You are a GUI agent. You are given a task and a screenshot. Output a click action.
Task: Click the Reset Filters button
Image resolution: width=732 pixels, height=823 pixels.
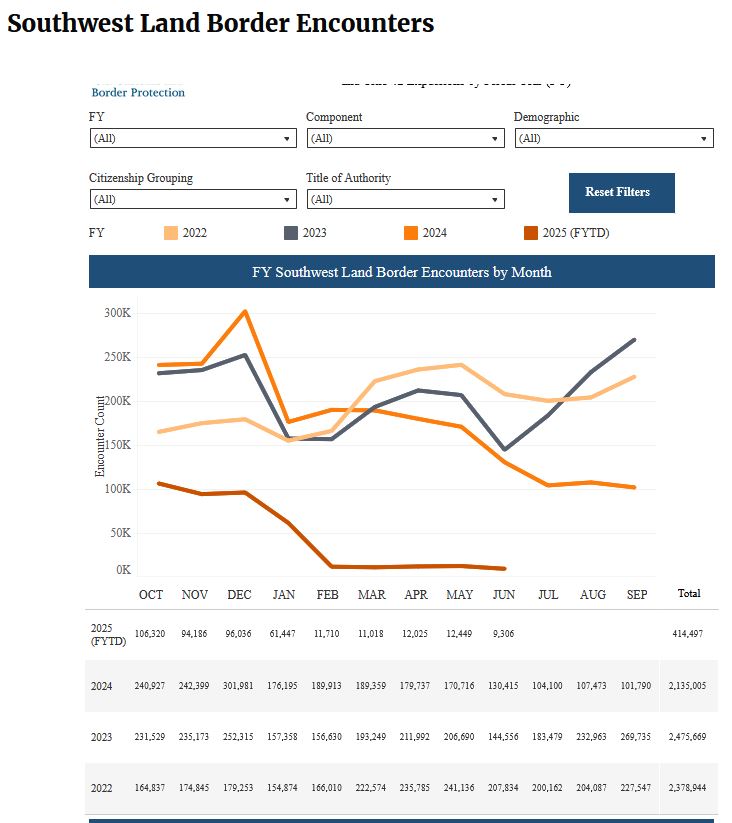pyautogui.click(x=622, y=193)
